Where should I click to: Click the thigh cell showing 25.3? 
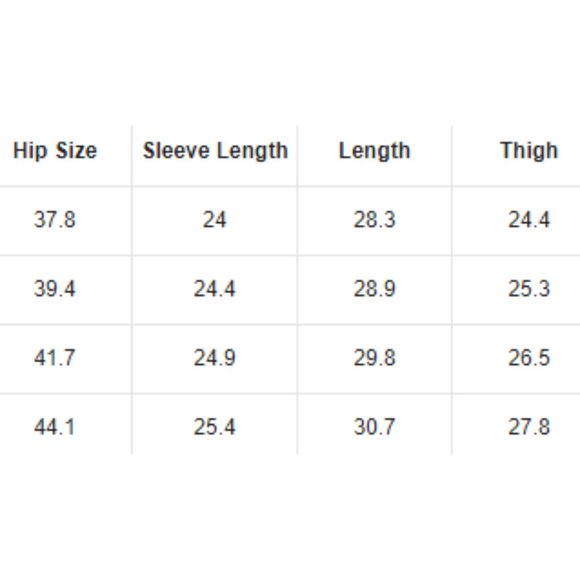point(529,289)
